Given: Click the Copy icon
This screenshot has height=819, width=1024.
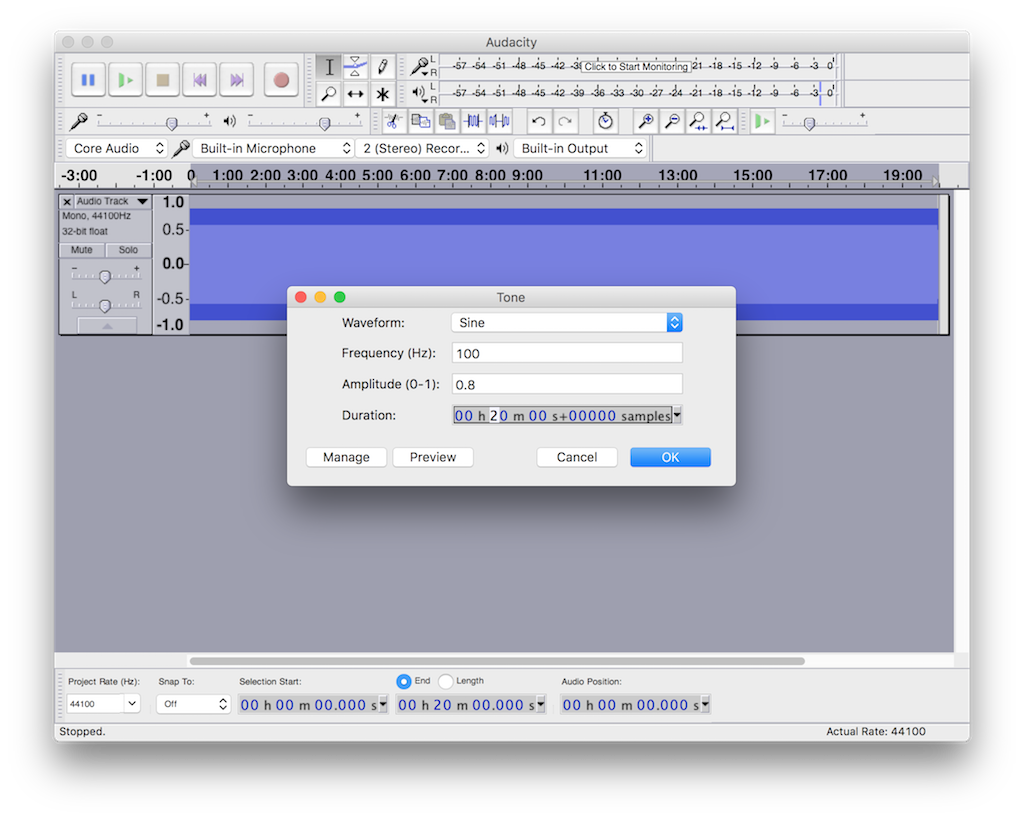Looking at the screenshot, I should tap(421, 121).
